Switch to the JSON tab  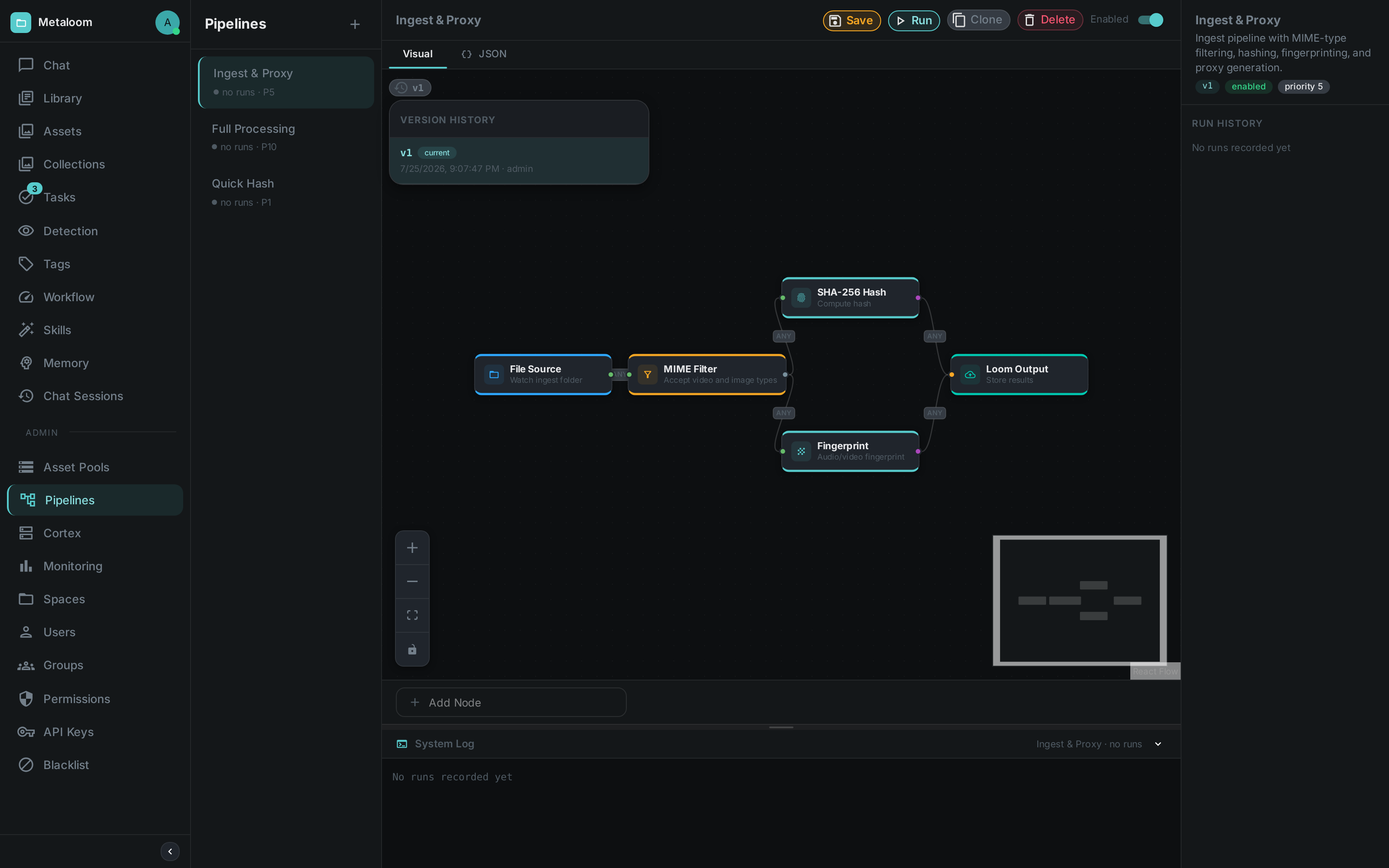pyautogui.click(x=484, y=54)
